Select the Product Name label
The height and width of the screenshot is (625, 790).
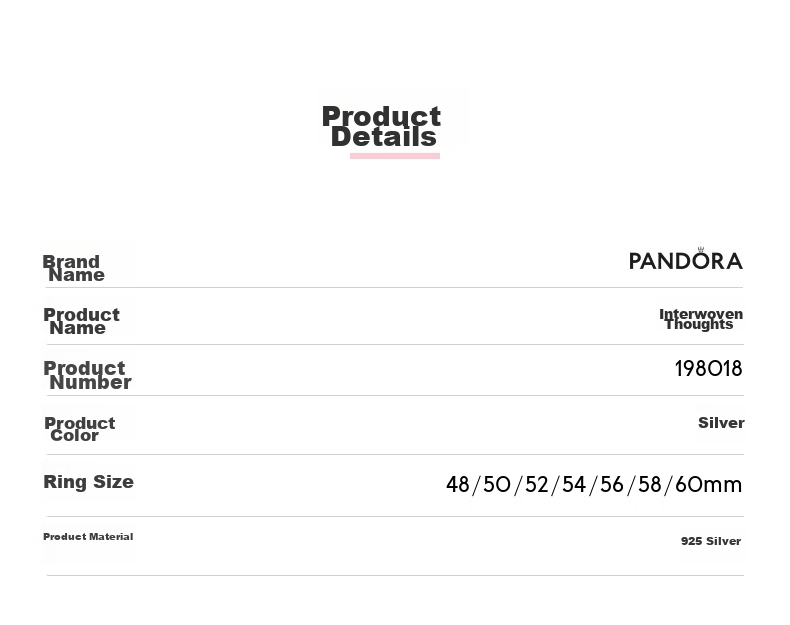point(81,321)
